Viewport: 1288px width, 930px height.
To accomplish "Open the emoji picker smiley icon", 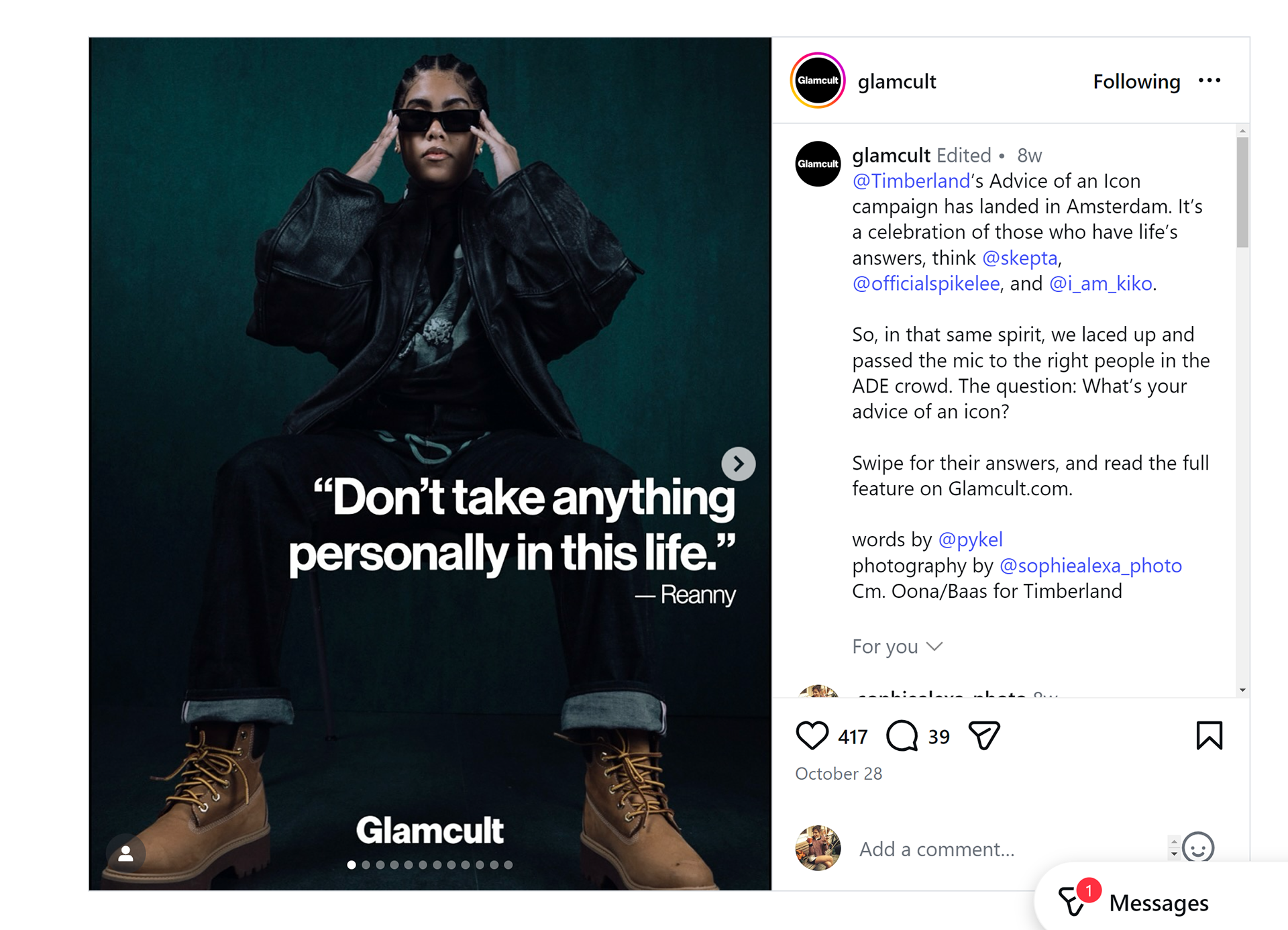I will pos(1198,848).
